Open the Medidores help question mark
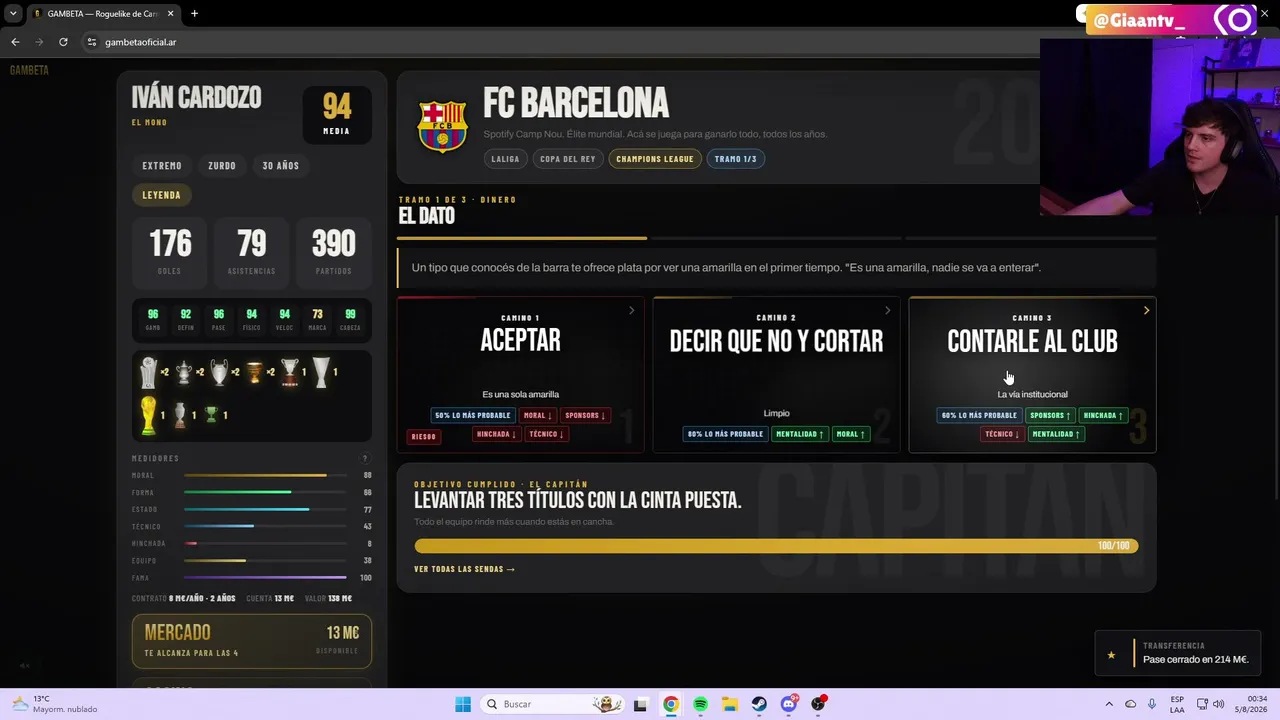 [x=365, y=459]
